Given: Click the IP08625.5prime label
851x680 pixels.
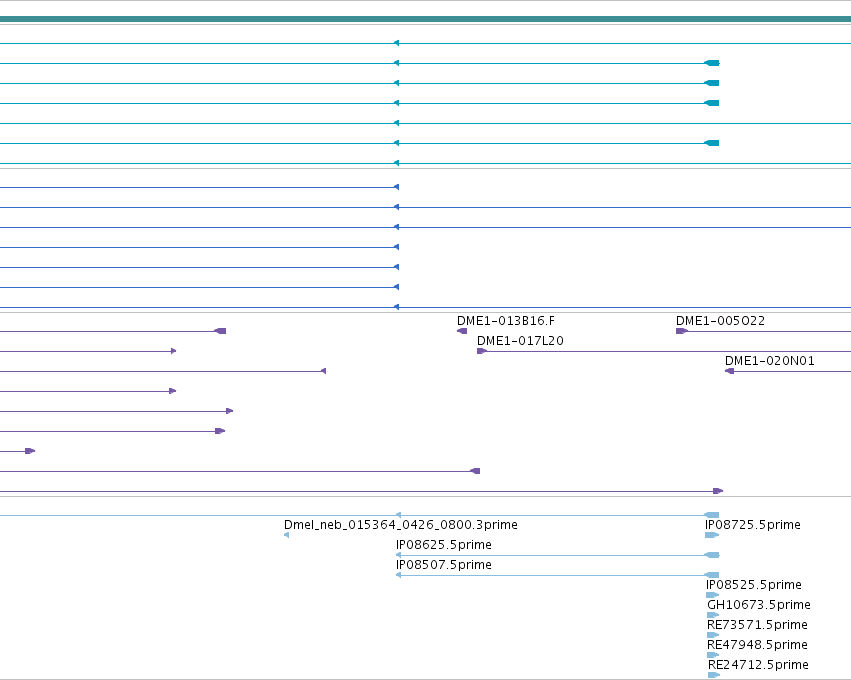Looking at the screenshot, I should pyautogui.click(x=443, y=545).
